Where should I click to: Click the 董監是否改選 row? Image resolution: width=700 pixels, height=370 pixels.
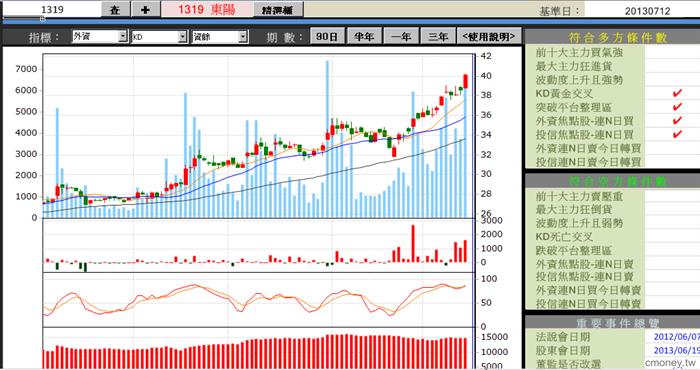[612, 364]
